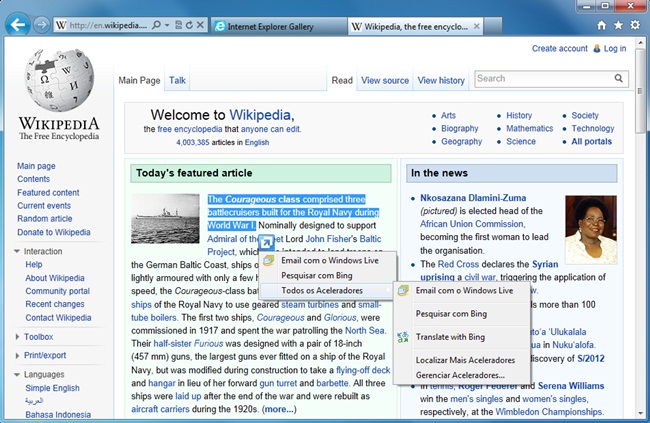Viewport: 650px width, 423px height.
Task: Close the Wikipedia tab with its X
Action: tap(477, 26)
